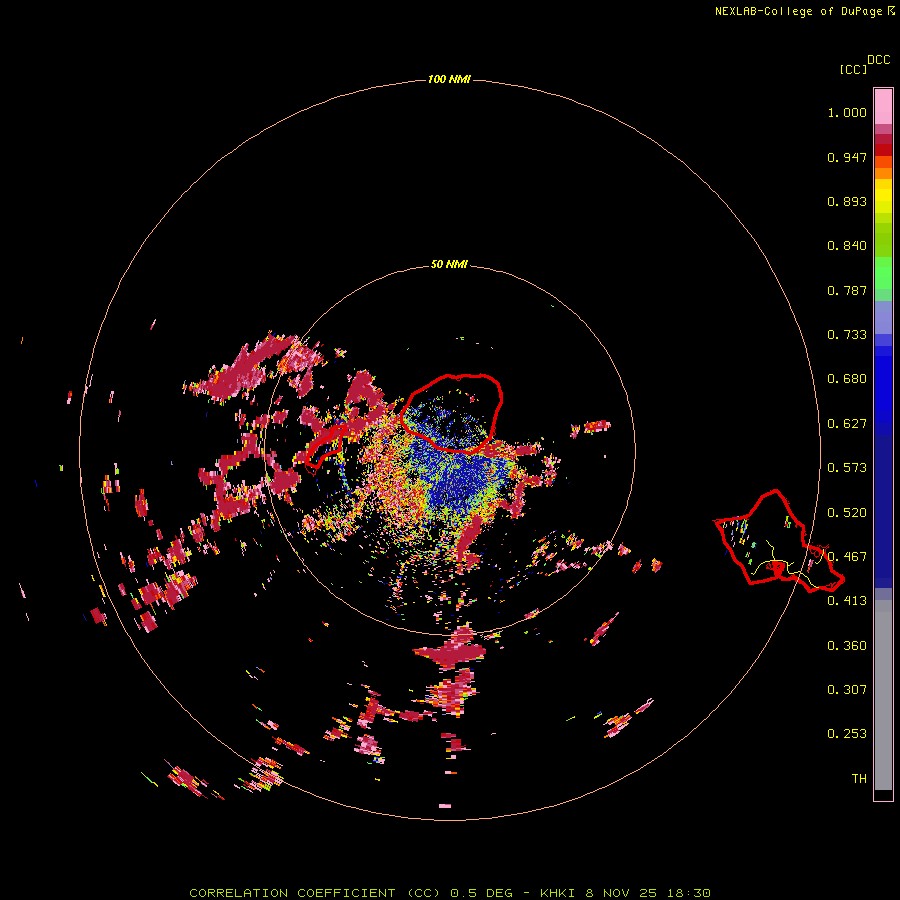The height and width of the screenshot is (900, 900).
Task: Click the 0.253 scale value
Action: point(847,734)
